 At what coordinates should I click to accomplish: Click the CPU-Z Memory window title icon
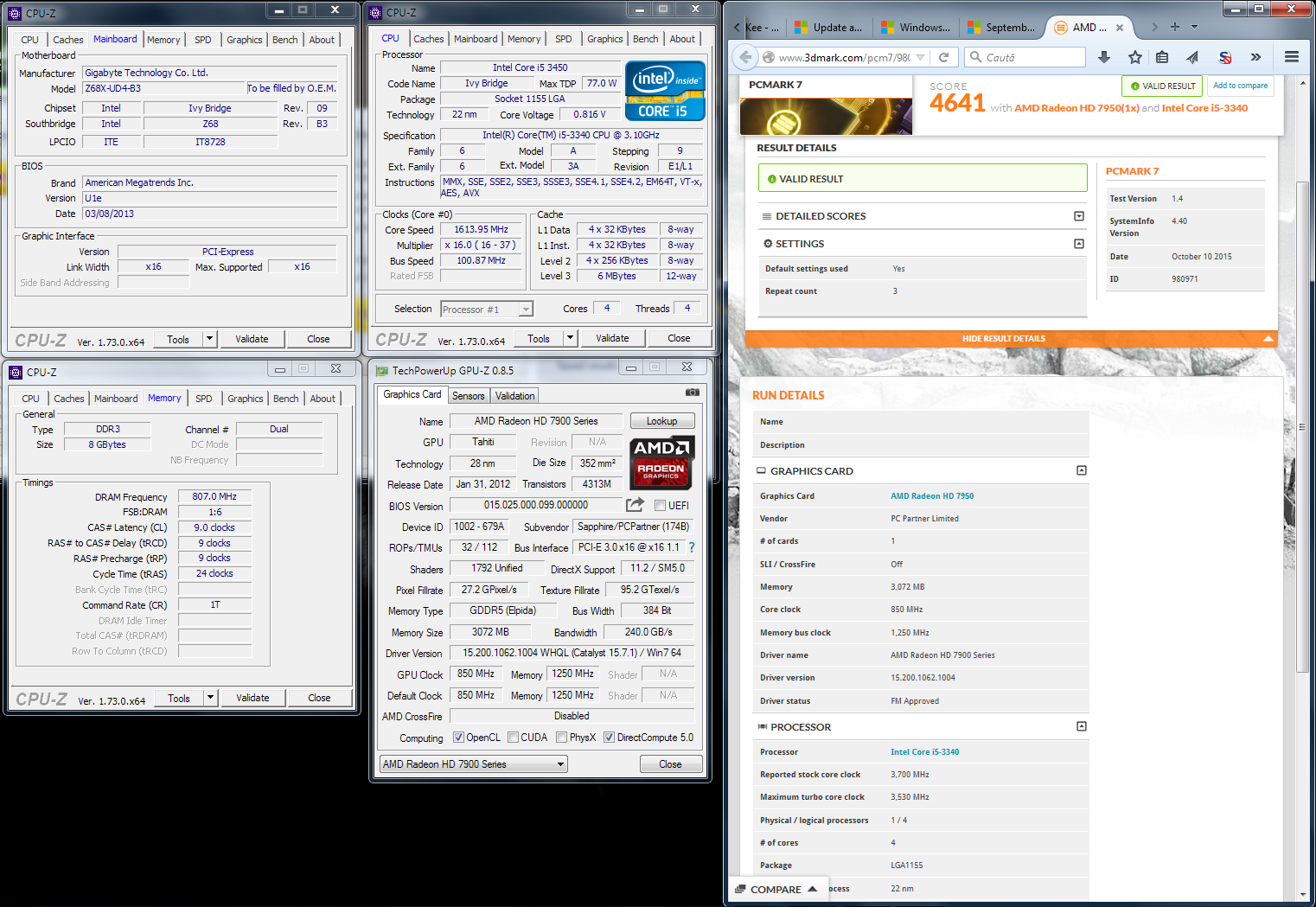(x=16, y=373)
